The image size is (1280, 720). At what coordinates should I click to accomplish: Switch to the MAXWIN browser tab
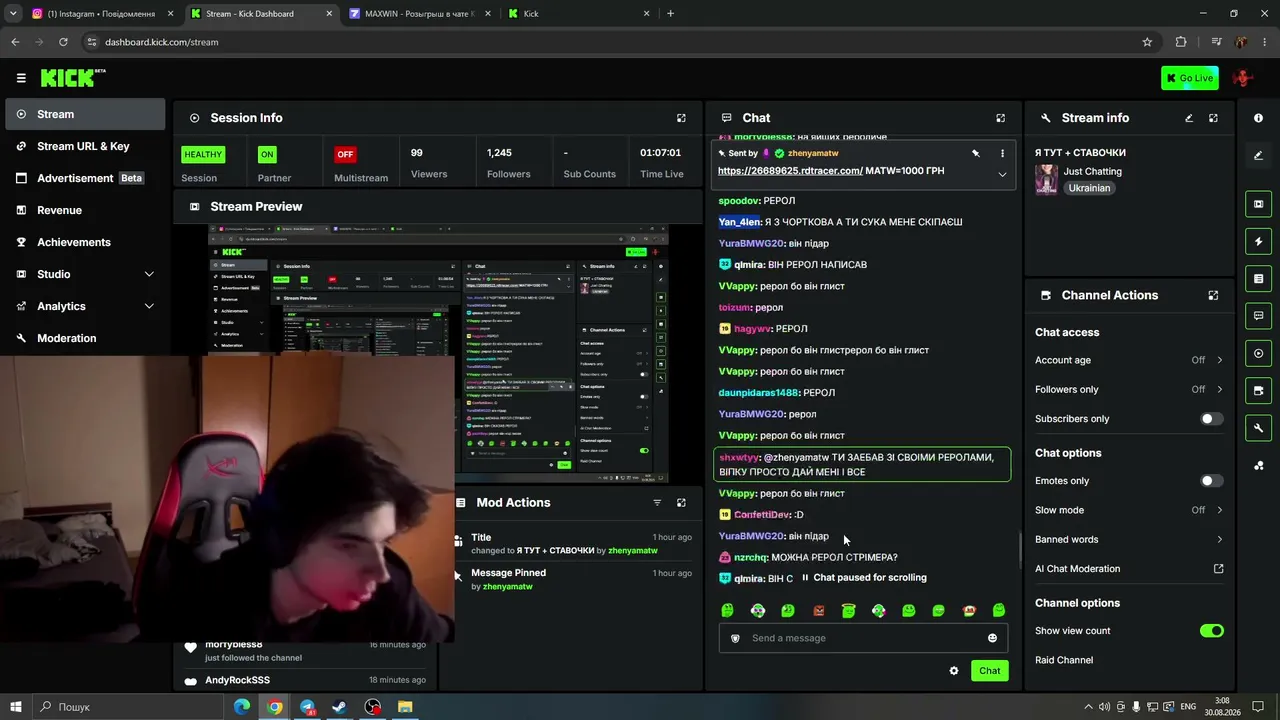(418, 14)
